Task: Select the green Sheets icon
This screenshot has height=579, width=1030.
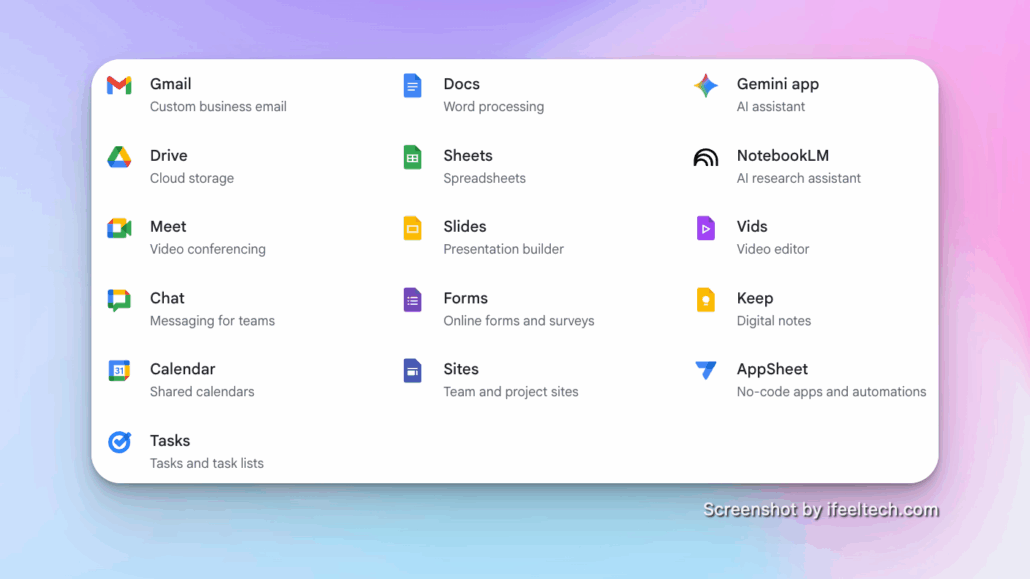Action: 412,157
